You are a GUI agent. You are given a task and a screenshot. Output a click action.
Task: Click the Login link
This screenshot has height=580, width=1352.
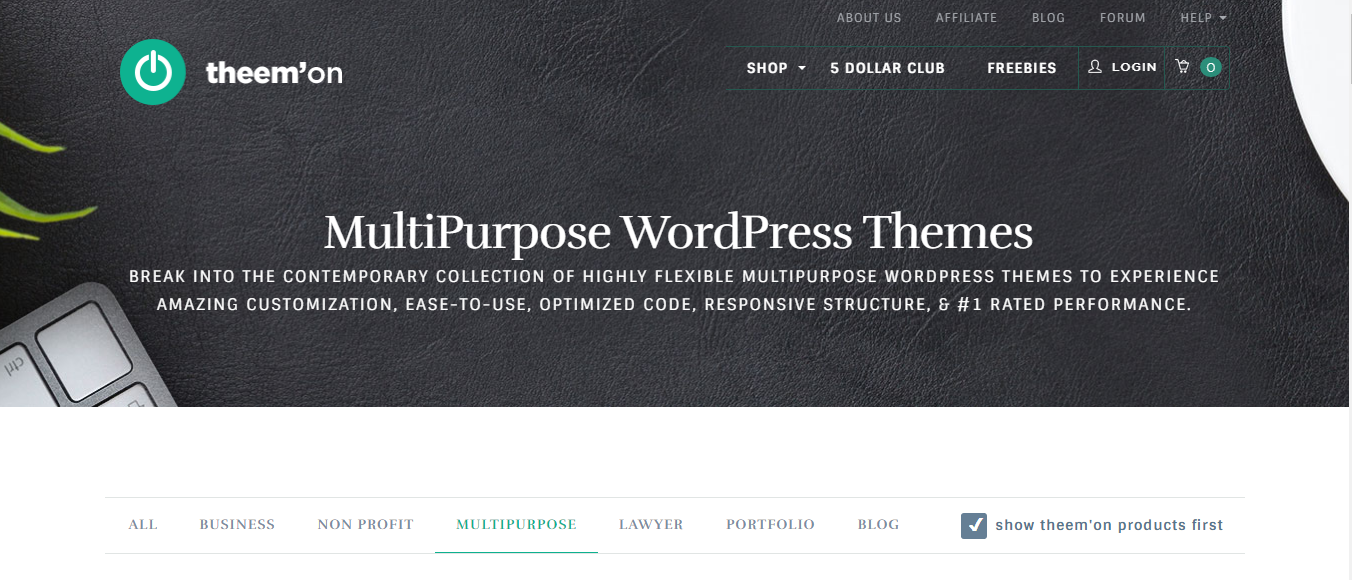[x=1134, y=67]
